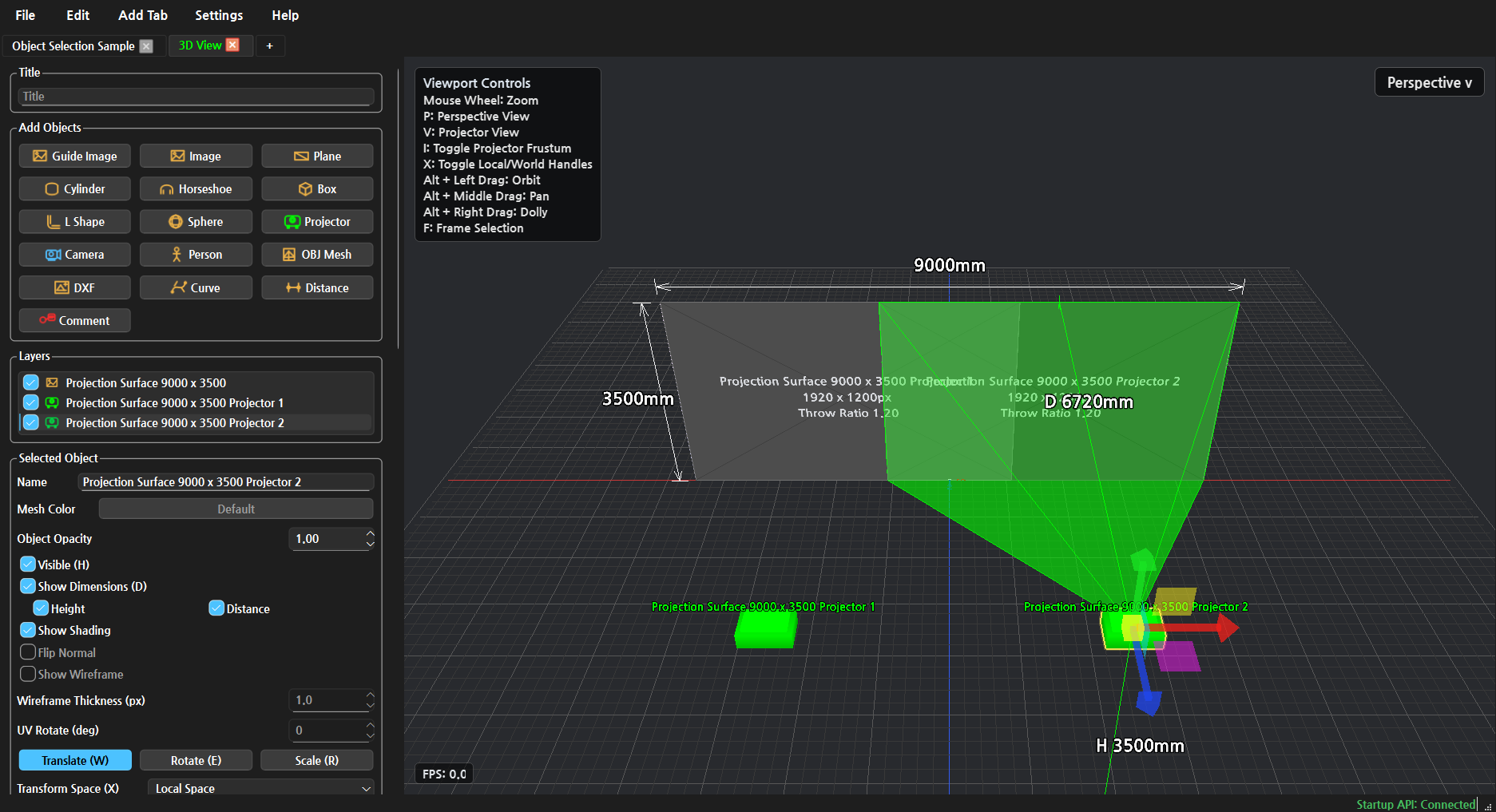This screenshot has width=1496, height=812.
Task: Increase UV Rotate with up arrow
Action: pos(370,725)
